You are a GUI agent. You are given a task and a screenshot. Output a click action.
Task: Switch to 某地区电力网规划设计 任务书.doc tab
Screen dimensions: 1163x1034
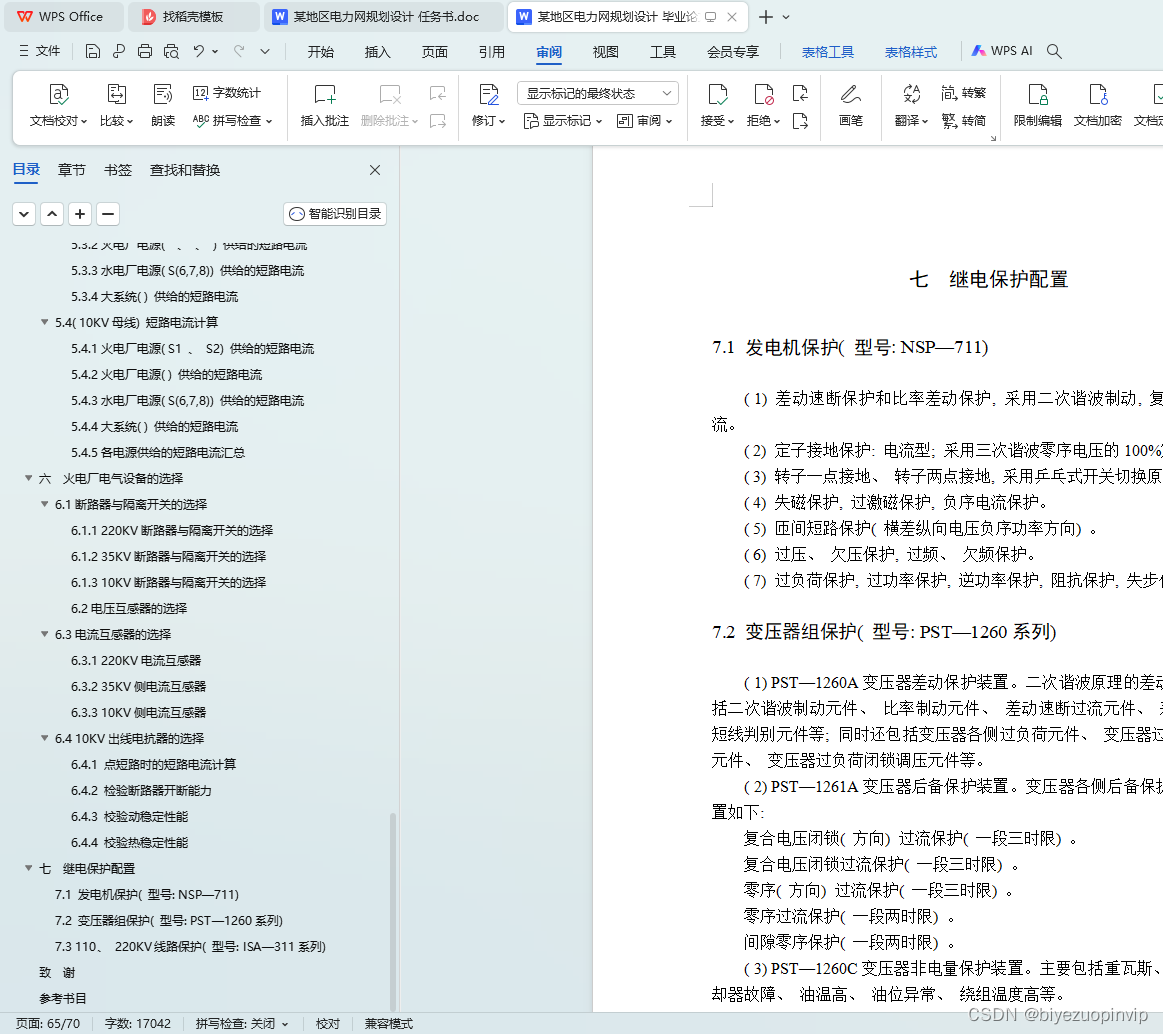383,16
